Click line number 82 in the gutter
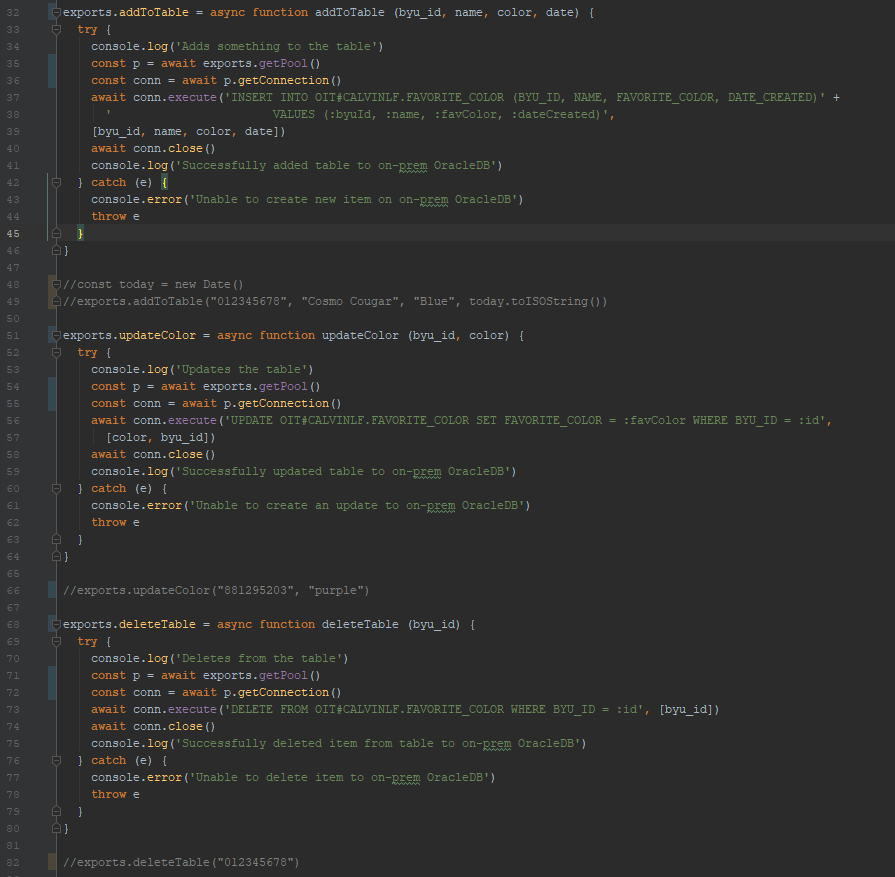Image resolution: width=895 pixels, height=877 pixels. click(13, 862)
